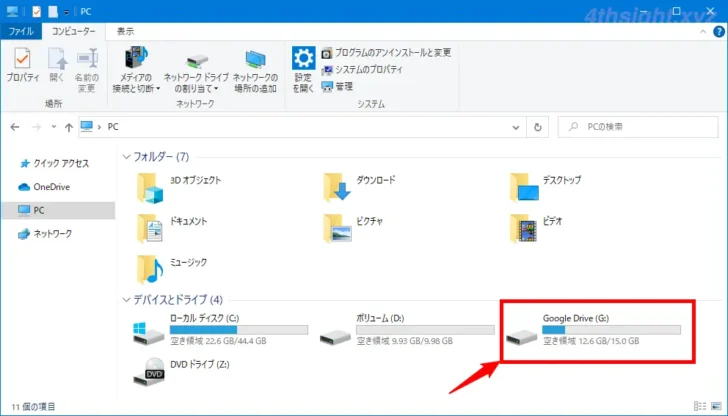Open the Desktop (デスクトップ) folder
Screen dimensions: 728x416
coord(546,187)
